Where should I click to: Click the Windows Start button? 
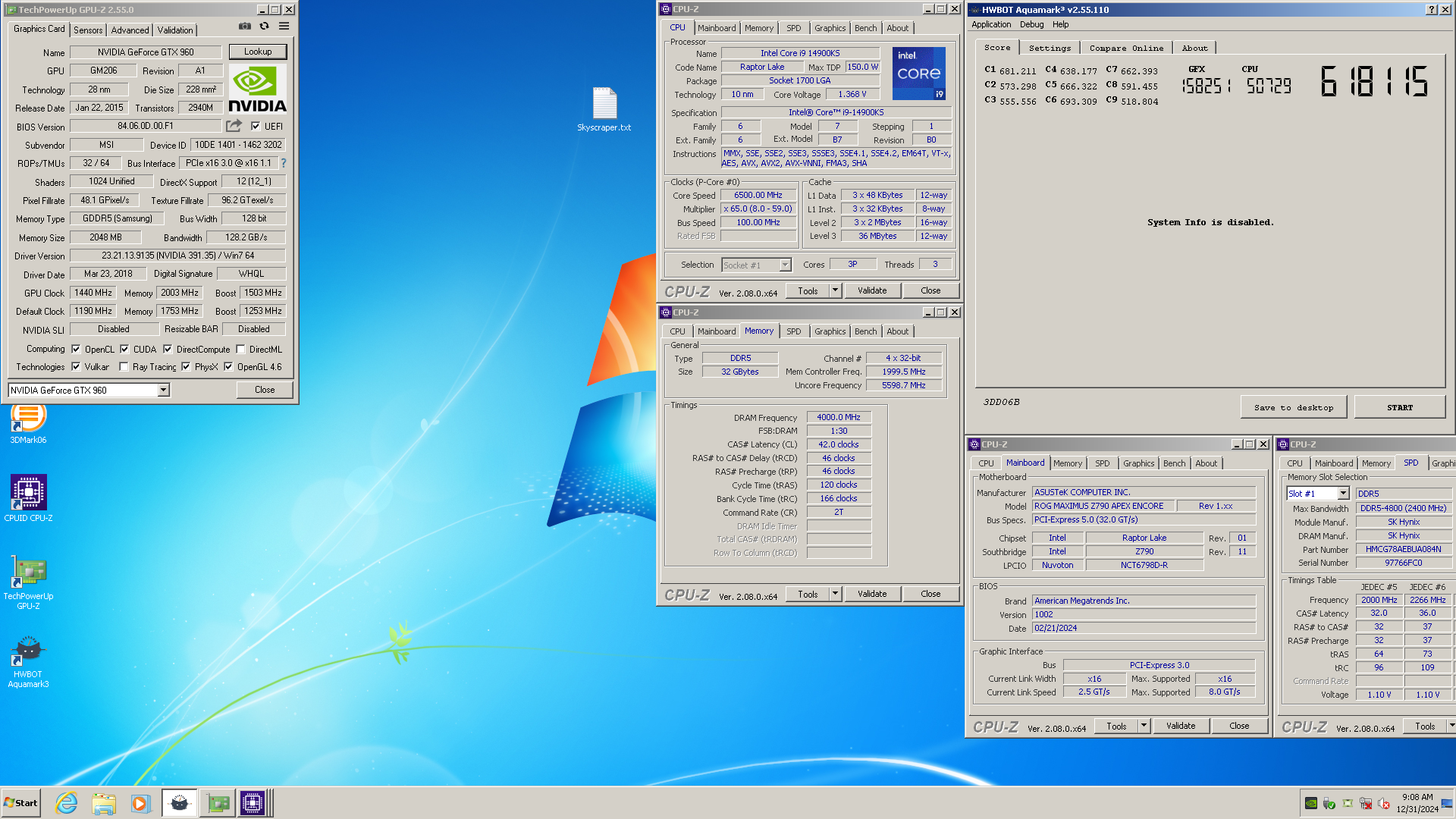point(20,803)
